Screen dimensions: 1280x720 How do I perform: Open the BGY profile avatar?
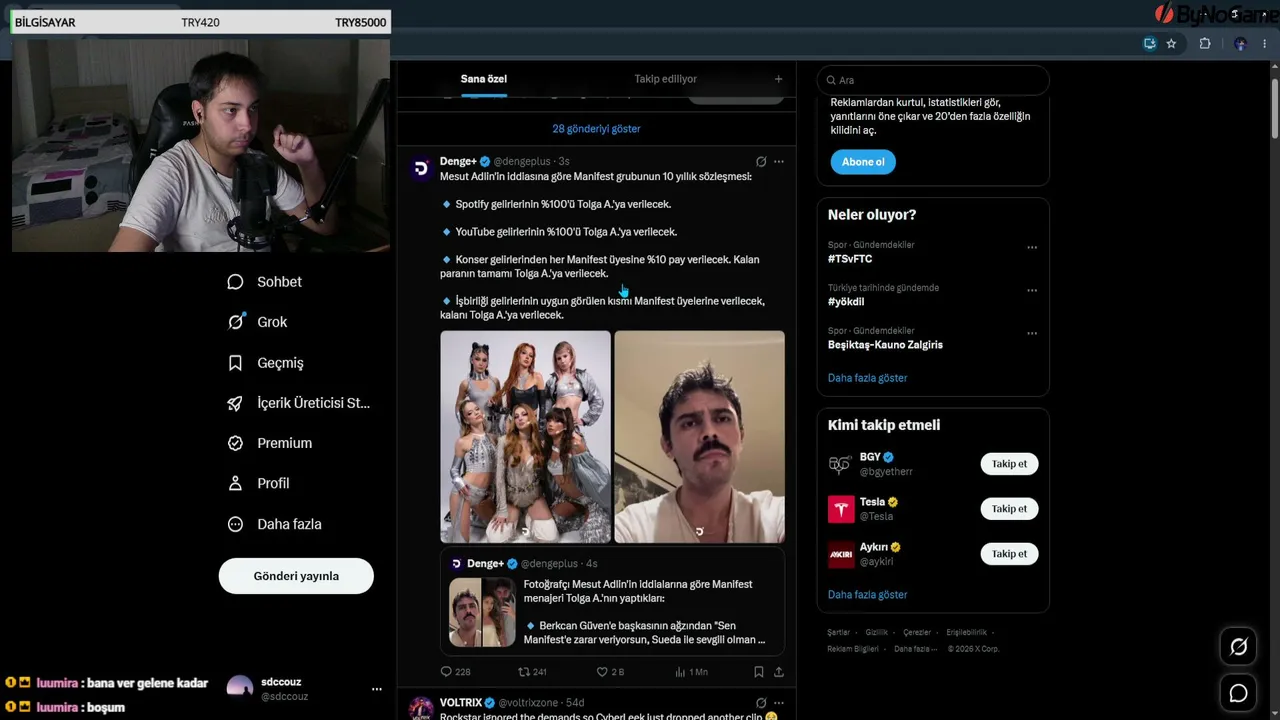(x=841, y=464)
